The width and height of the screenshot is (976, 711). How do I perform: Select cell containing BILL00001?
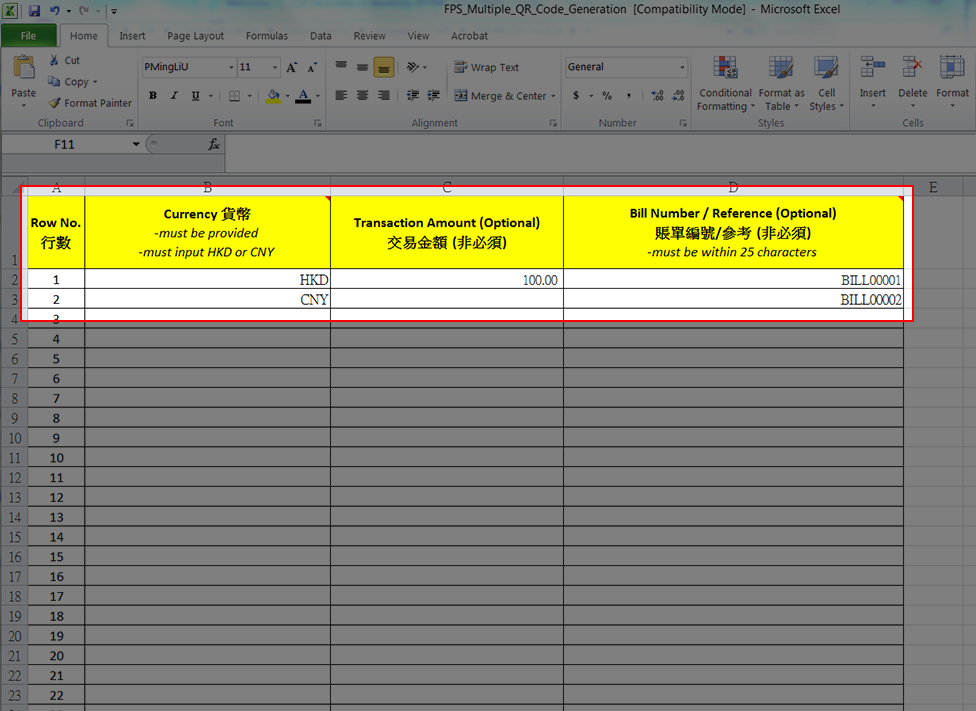733,281
